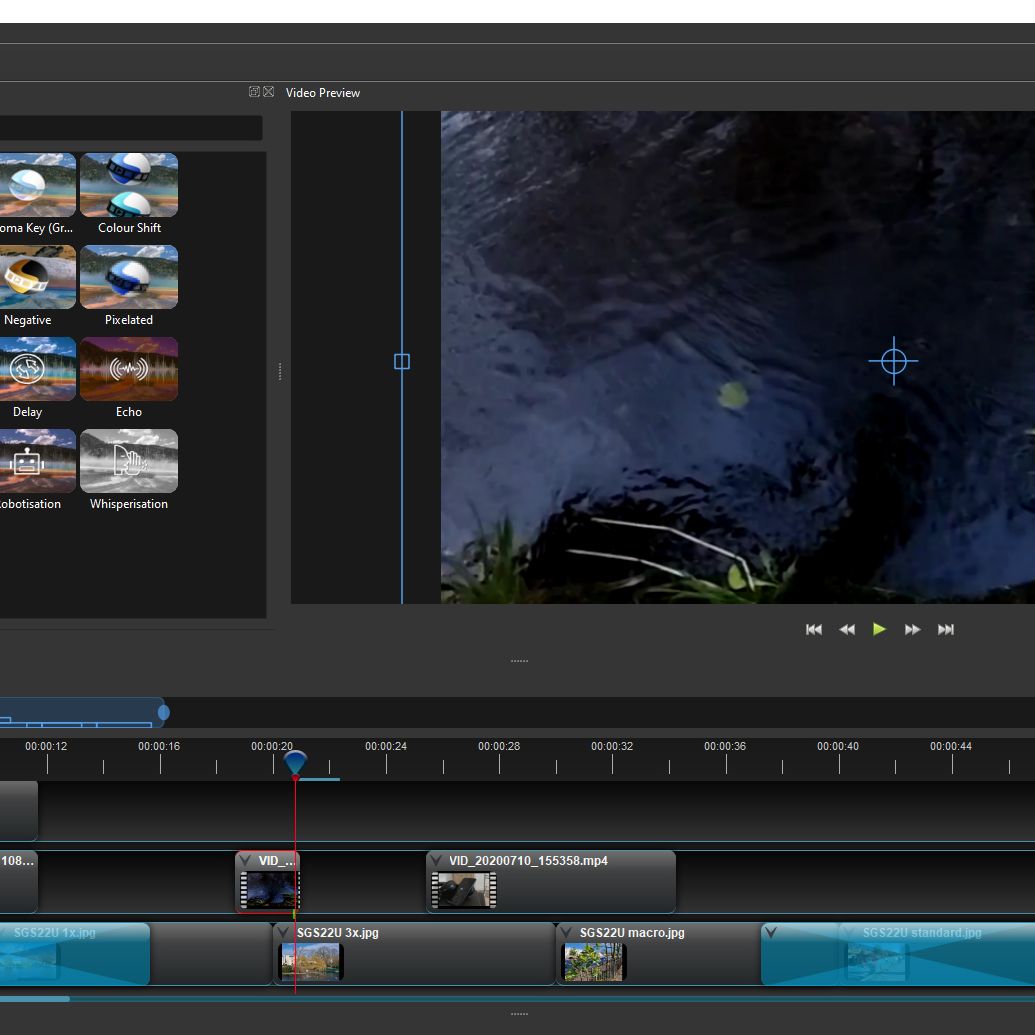The width and height of the screenshot is (1035, 1035).
Task: Jump to start of the timeline
Action: (814, 629)
